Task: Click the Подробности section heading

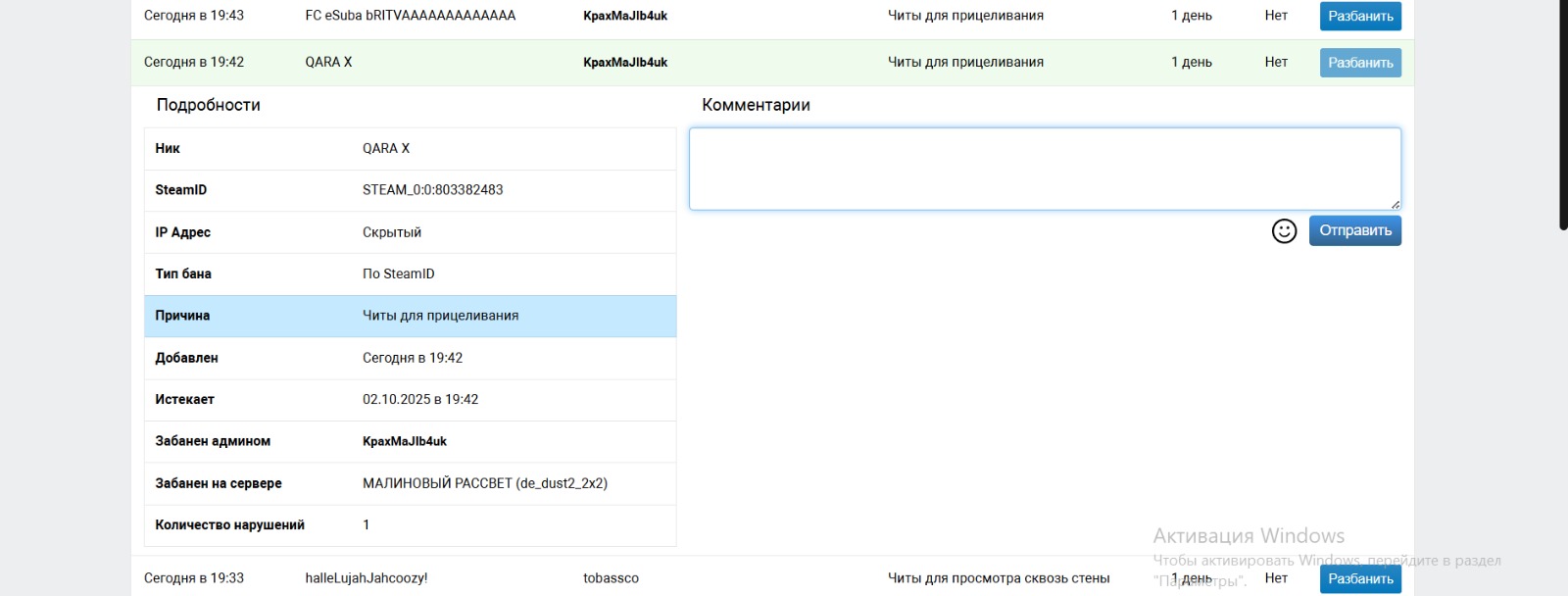Action: (x=208, y=105)
